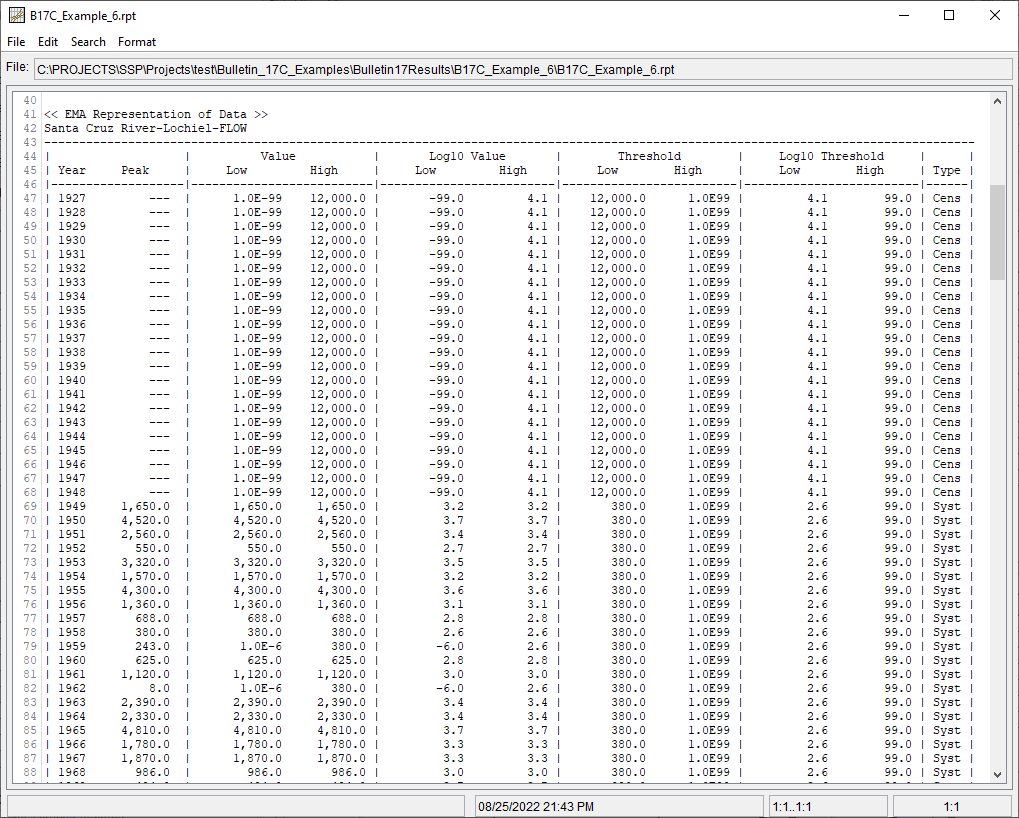This screenshot has width=1019, height=818.
Task: Click the 'Type' column header
Action: pos(946,170)
